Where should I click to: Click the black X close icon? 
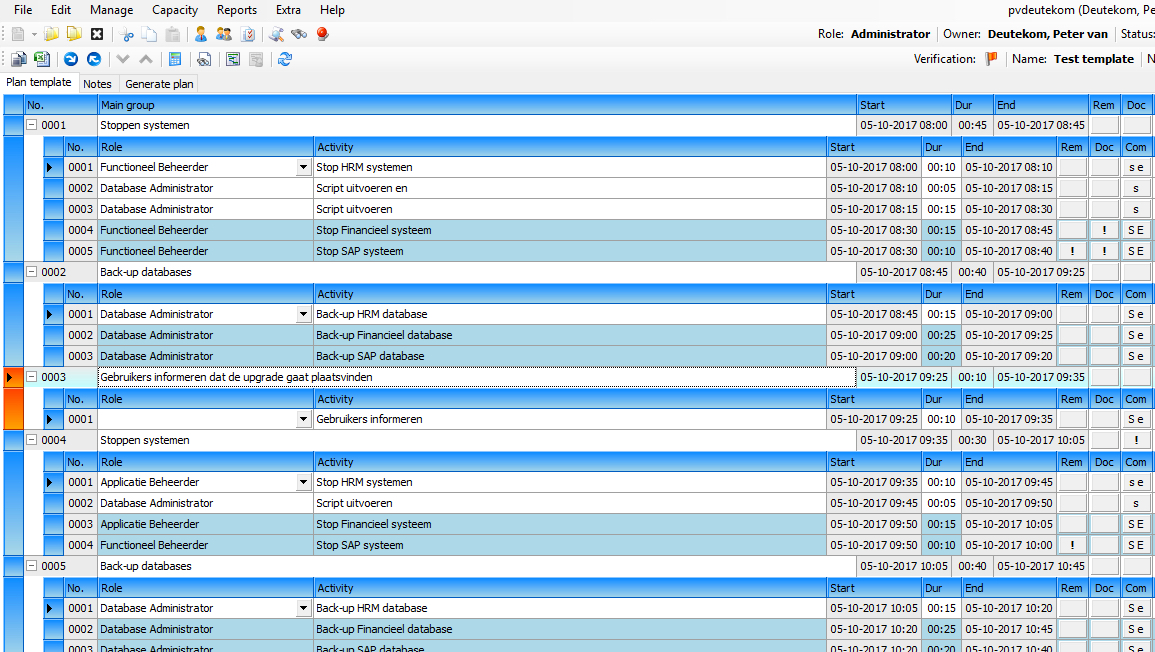click(x=97, y=34)
